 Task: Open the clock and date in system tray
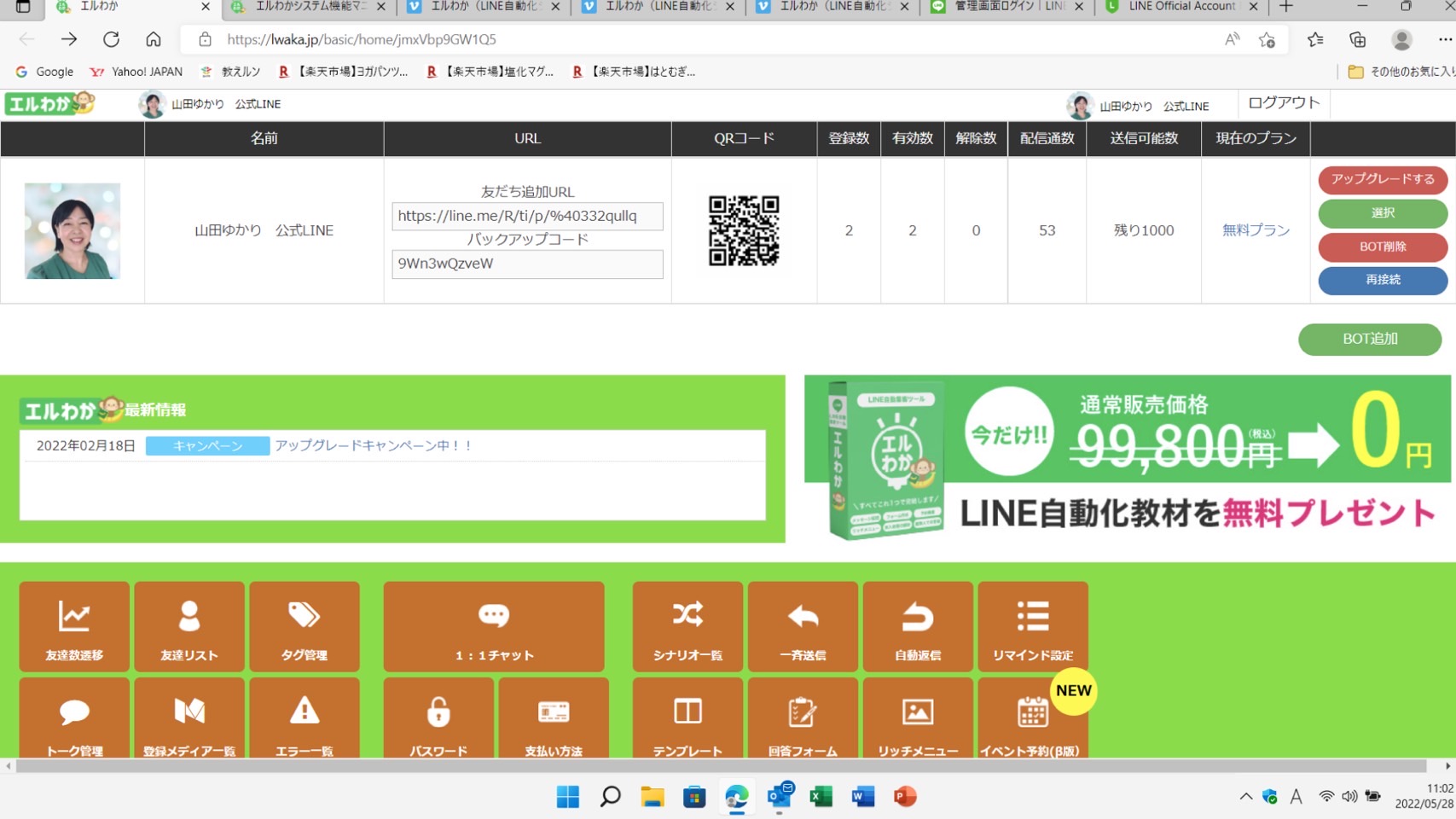coord(1424,797)
